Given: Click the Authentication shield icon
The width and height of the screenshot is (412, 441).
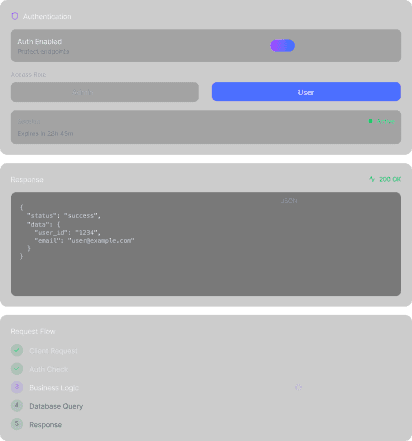Looking at the screenshot, I should click(15, 16).
